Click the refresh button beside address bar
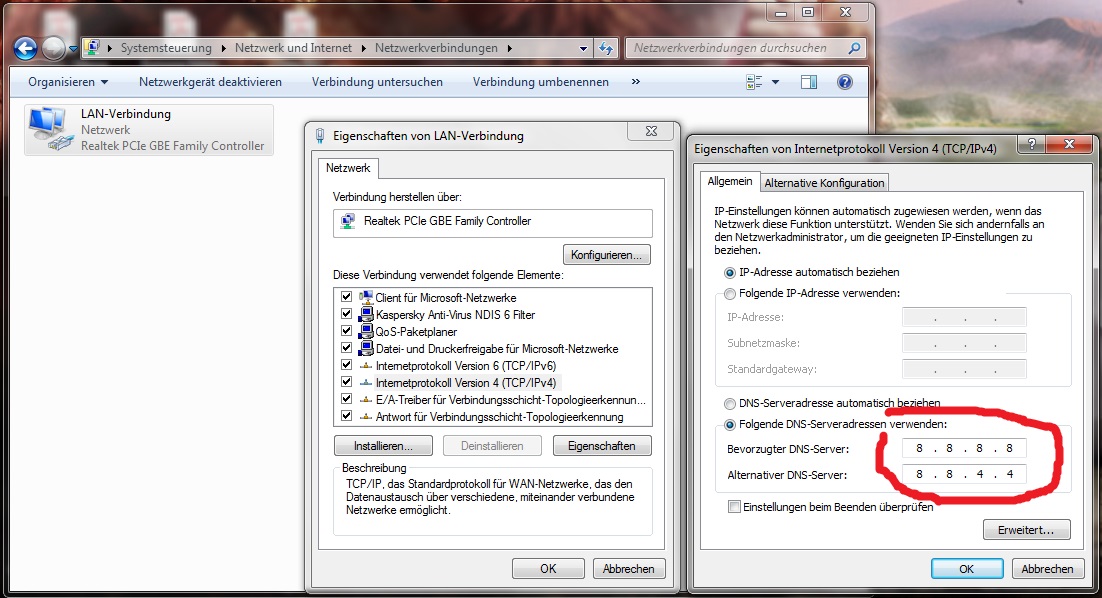Image resolution: width=1102 pixels, height=598 pixels. (605, 48)
